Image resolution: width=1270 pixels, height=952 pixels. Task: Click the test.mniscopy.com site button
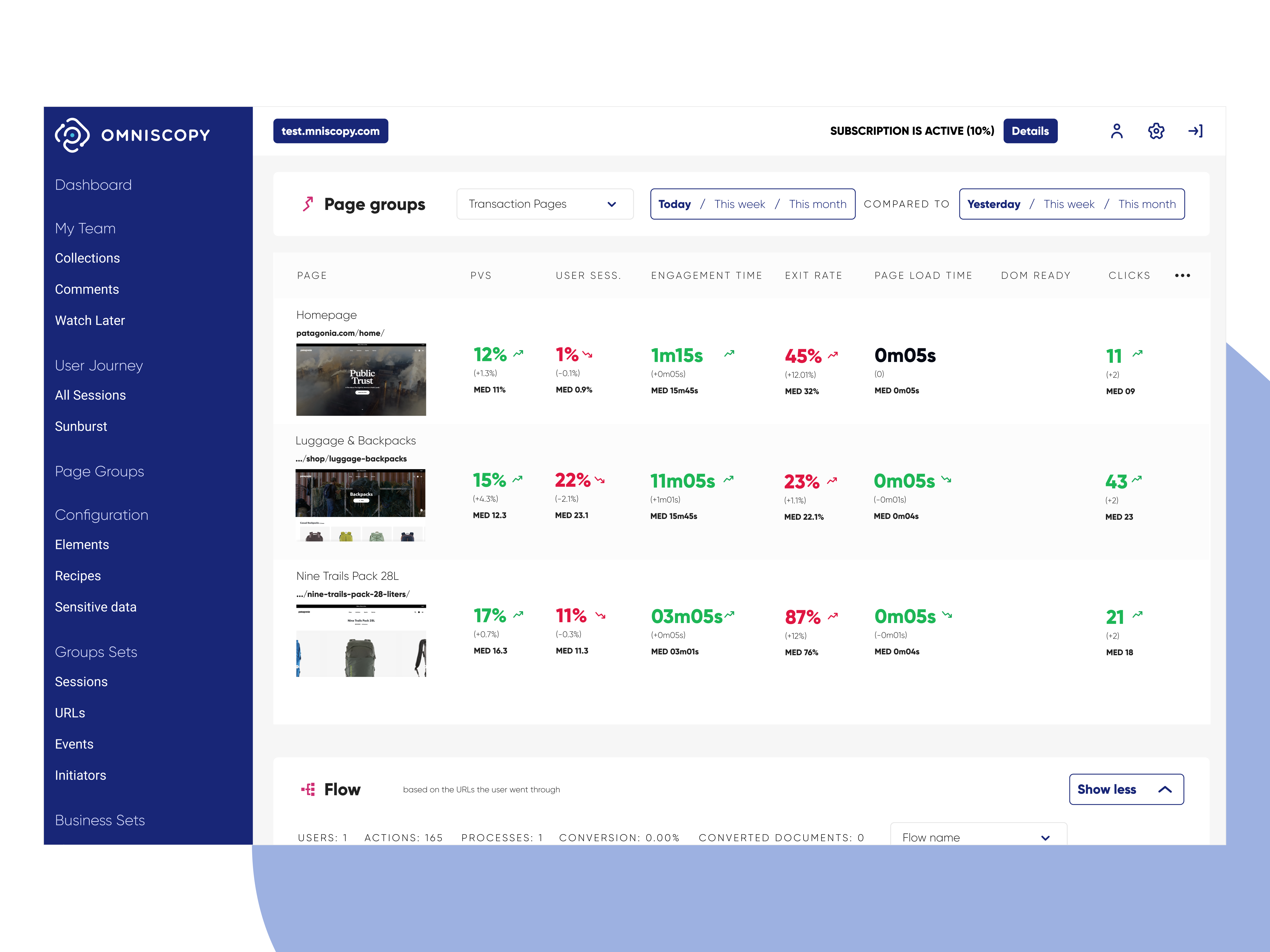tap(330, 131)
